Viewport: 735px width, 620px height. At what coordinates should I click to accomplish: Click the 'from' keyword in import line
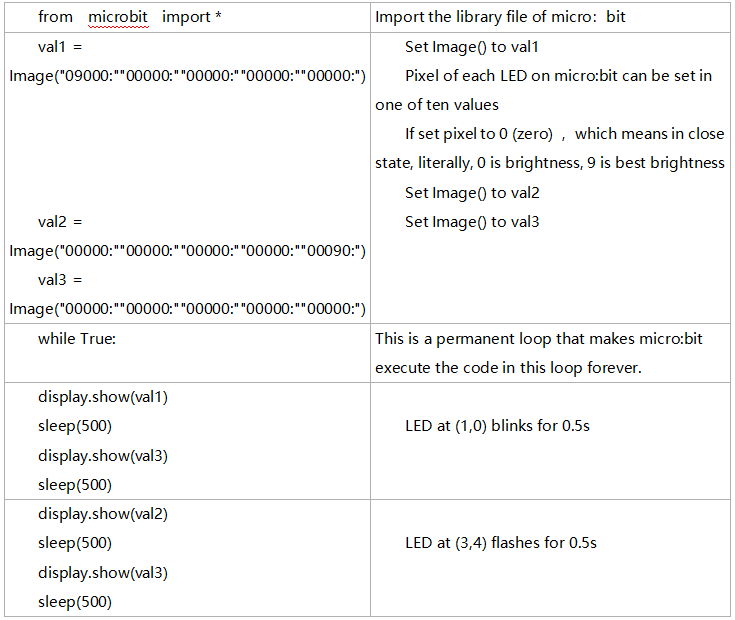[x=55, y=17]
